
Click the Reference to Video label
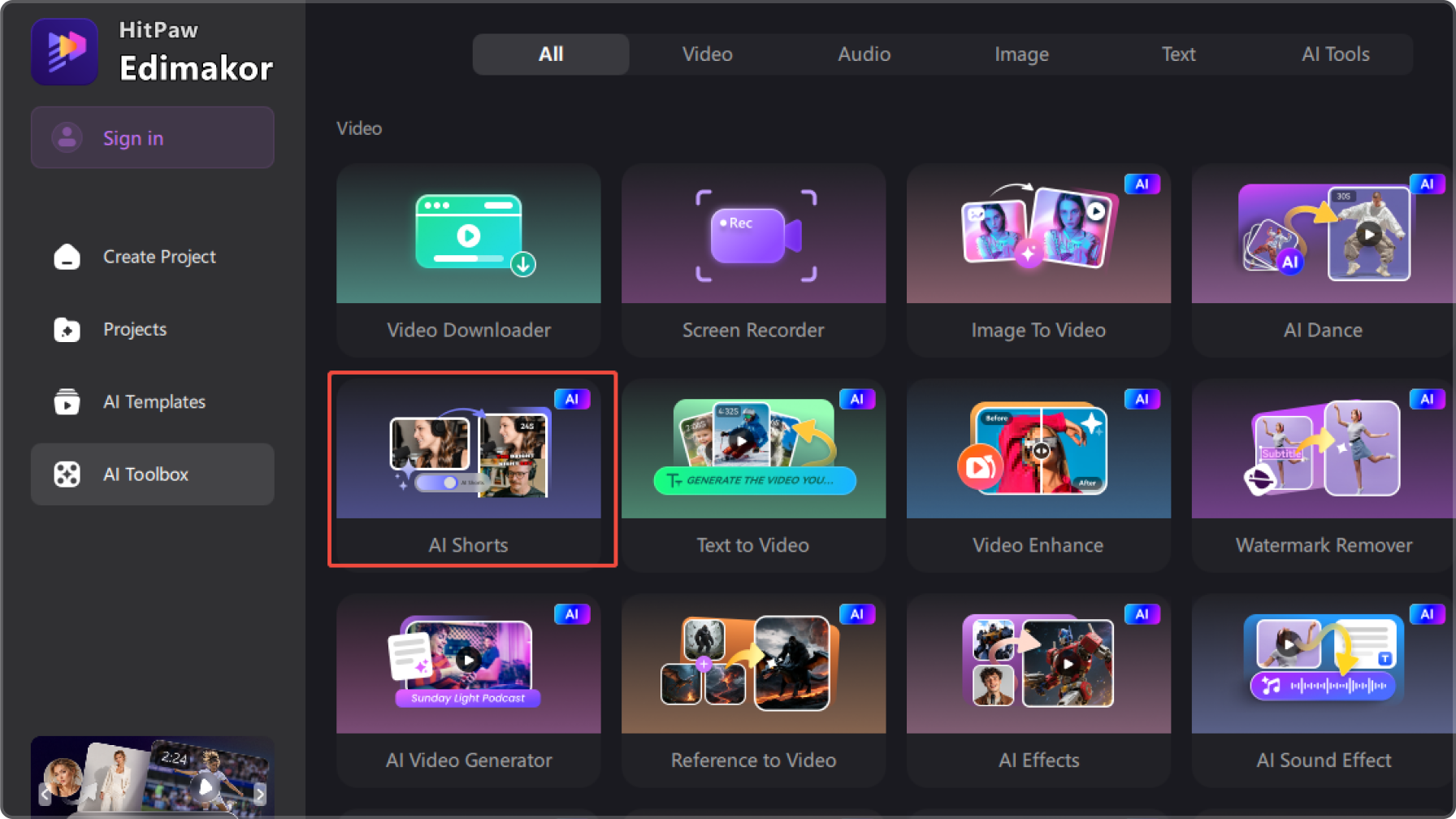pos(753,760)
